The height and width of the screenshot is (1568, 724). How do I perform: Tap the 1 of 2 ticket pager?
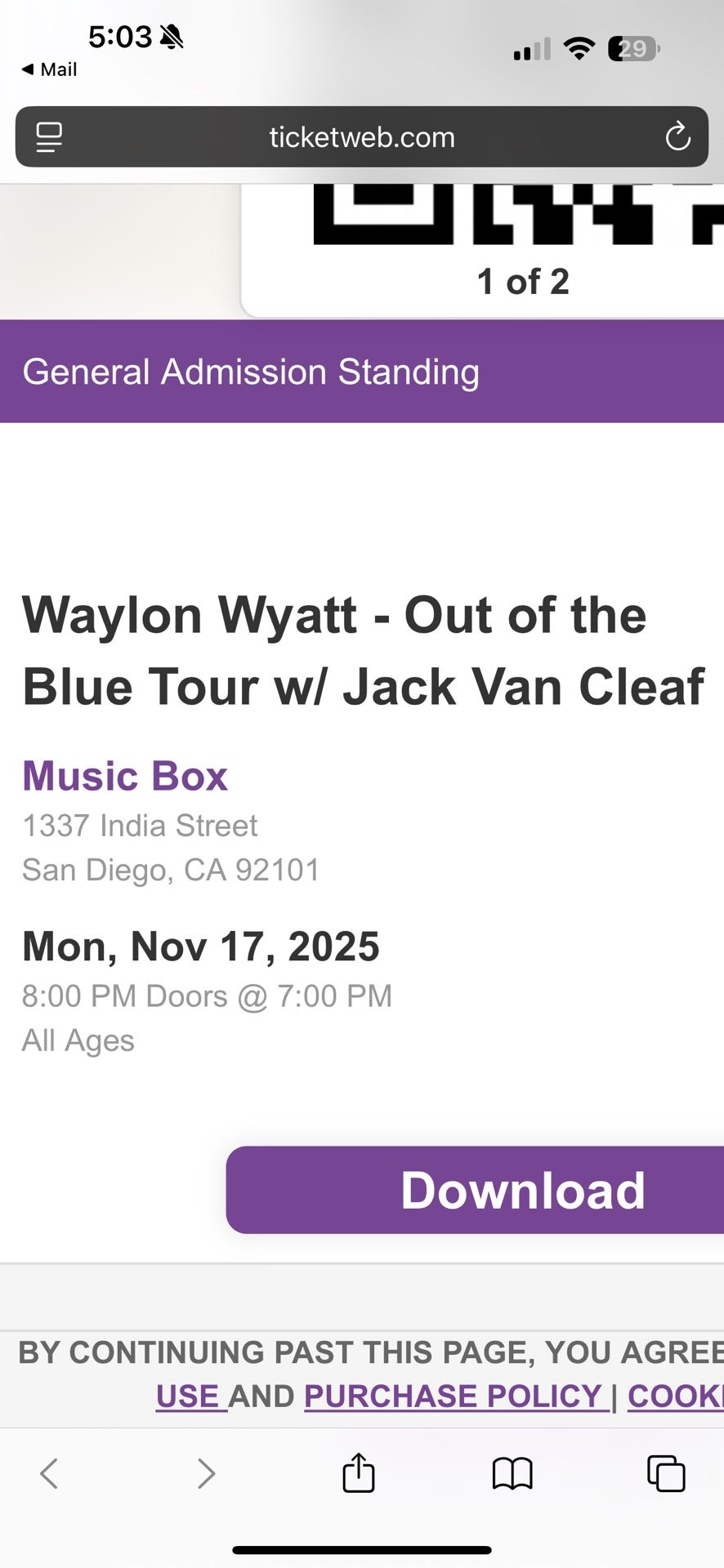[522, 281]
